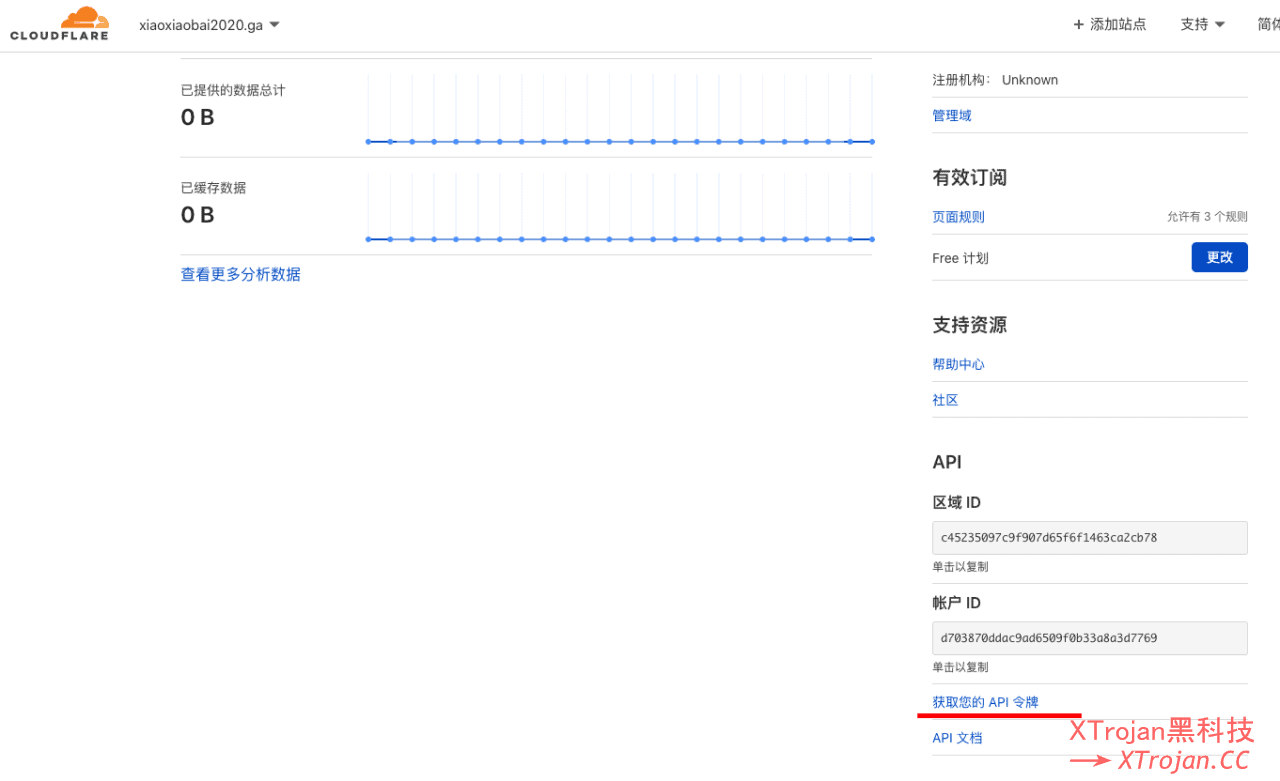1280x781 pixels.
Task: Open 查看更多分析数据 analytics link
Action: click(x=240, y=274)
